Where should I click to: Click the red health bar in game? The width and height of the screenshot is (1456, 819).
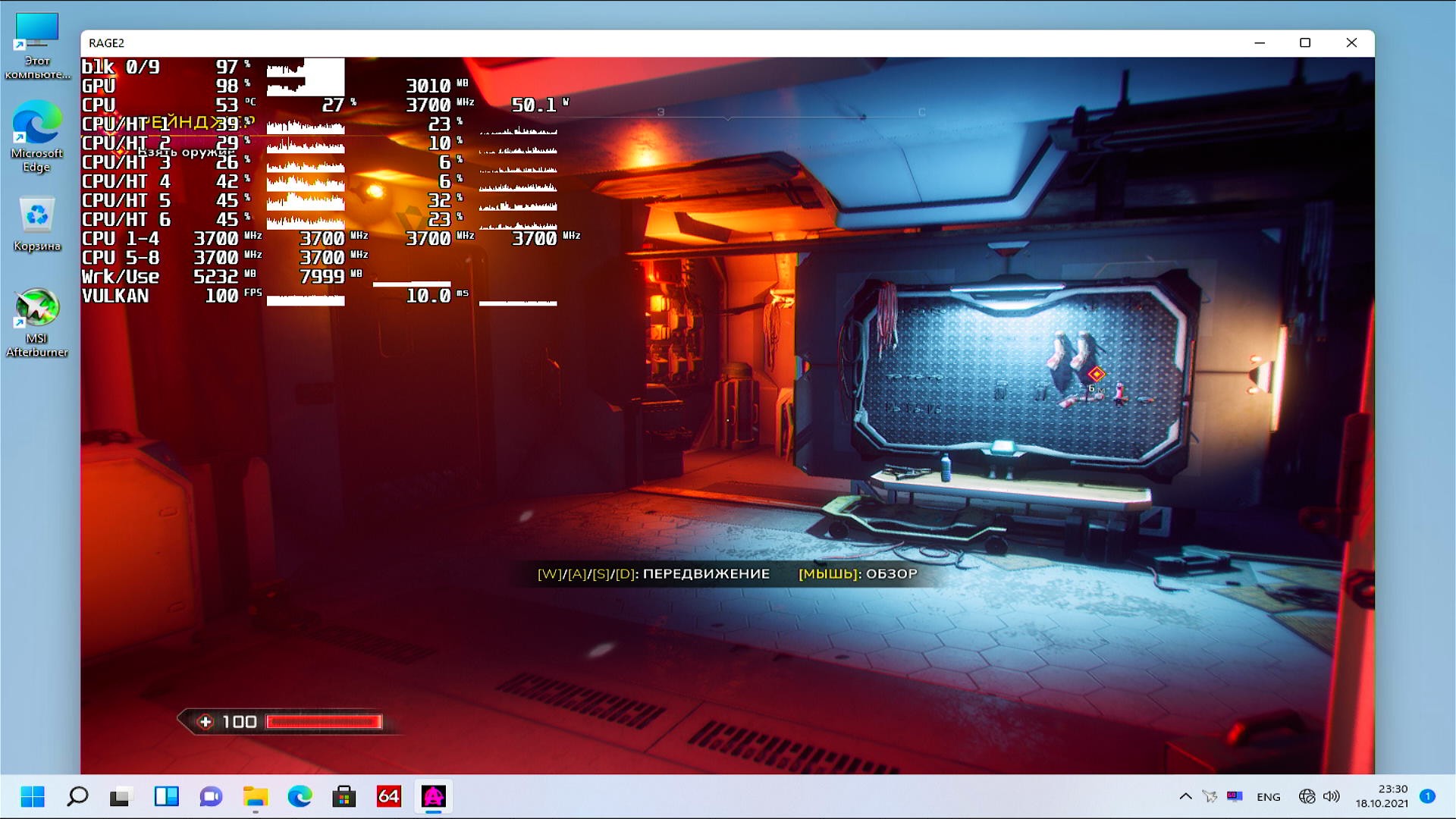pos(324,721)
